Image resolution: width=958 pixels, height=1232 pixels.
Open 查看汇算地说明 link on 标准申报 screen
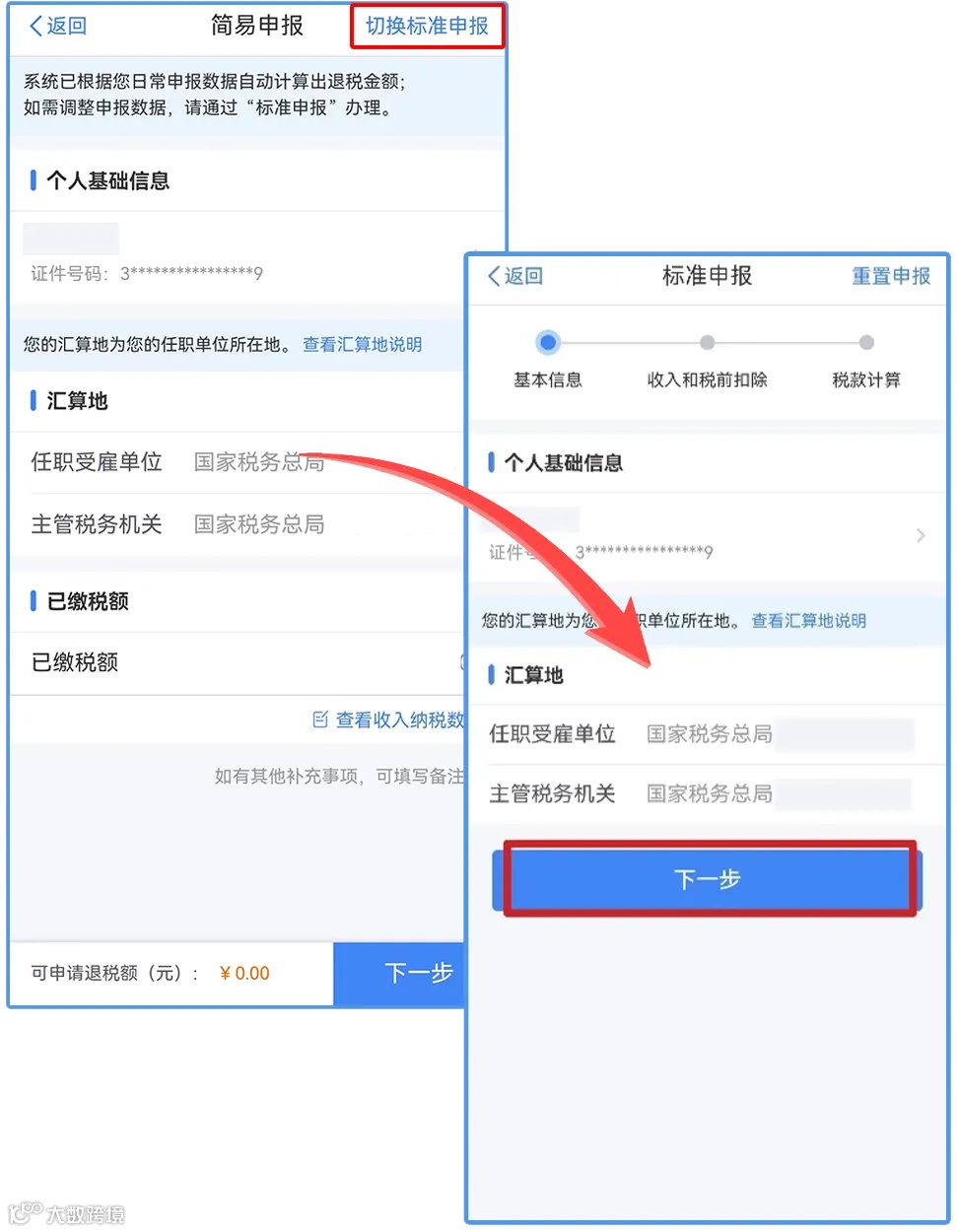coord(808,620)
